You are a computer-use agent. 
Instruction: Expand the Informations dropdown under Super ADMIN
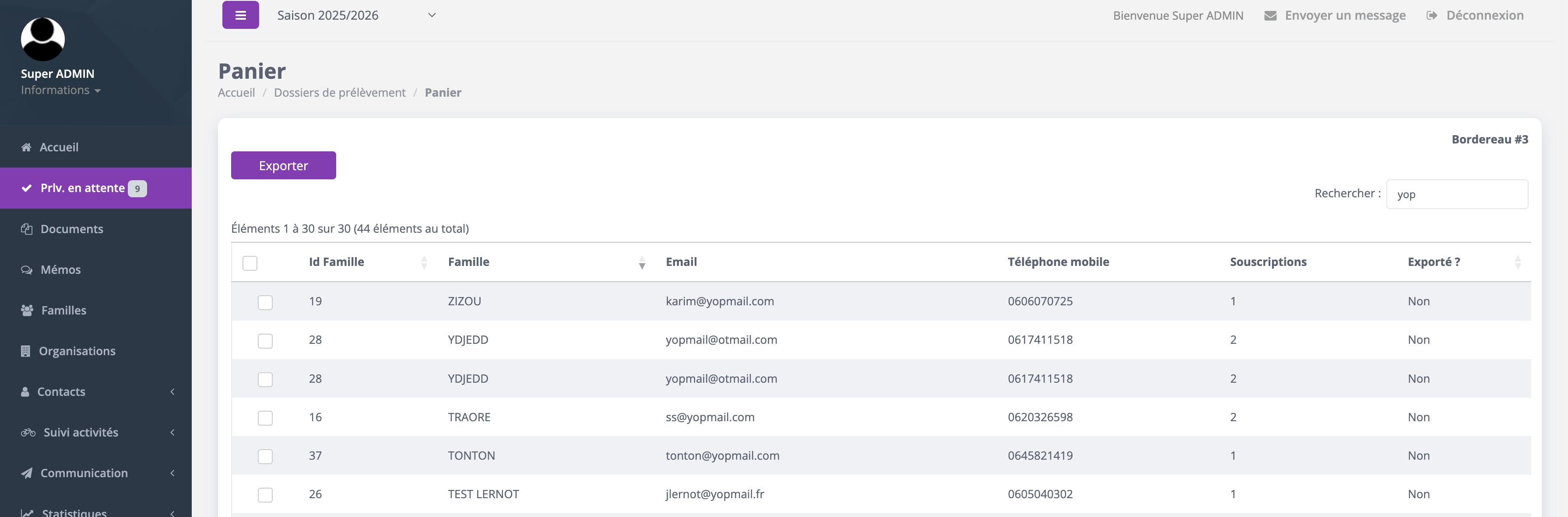[60, 90]
